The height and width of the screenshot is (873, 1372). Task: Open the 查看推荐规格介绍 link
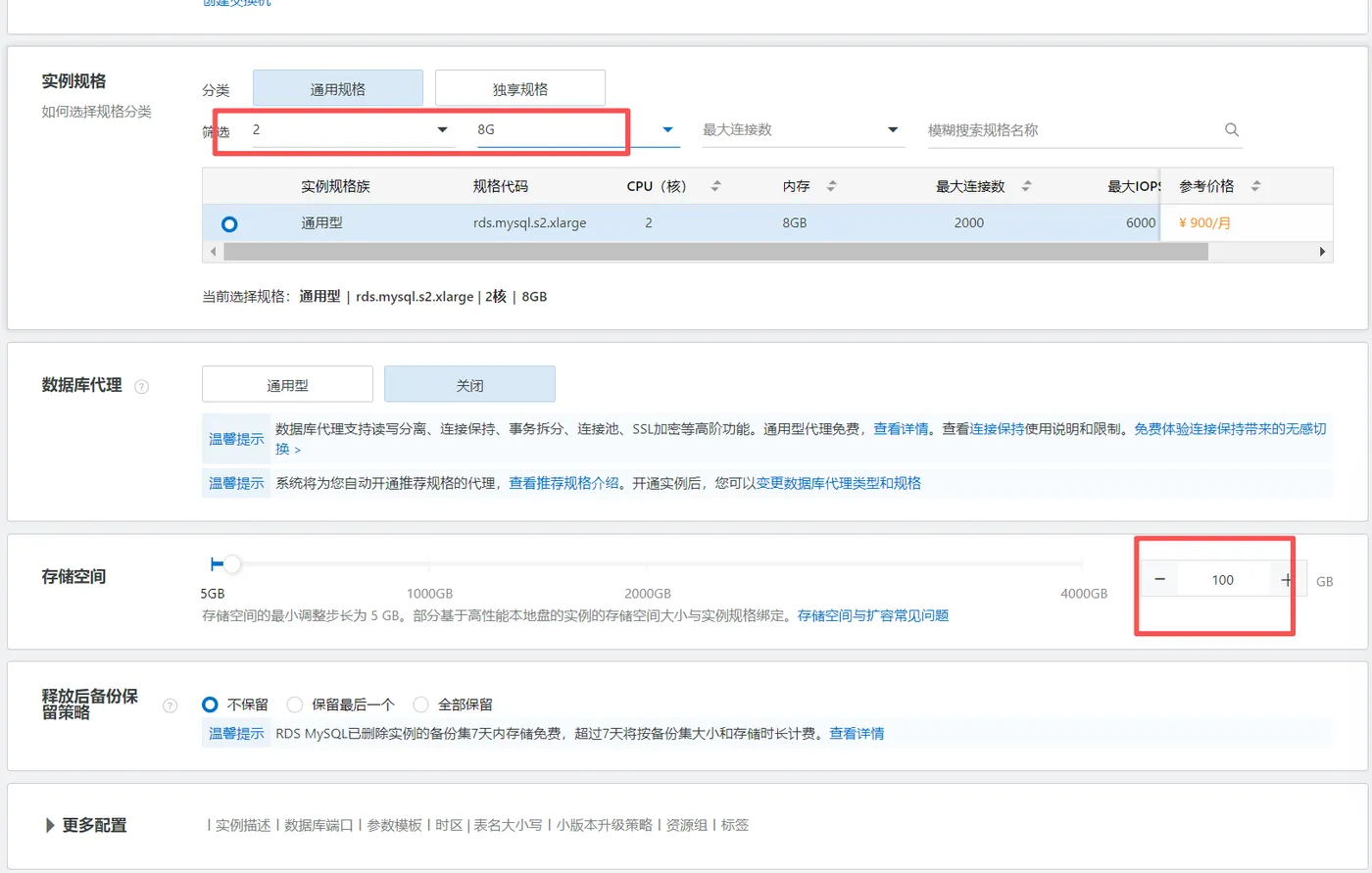563,483
